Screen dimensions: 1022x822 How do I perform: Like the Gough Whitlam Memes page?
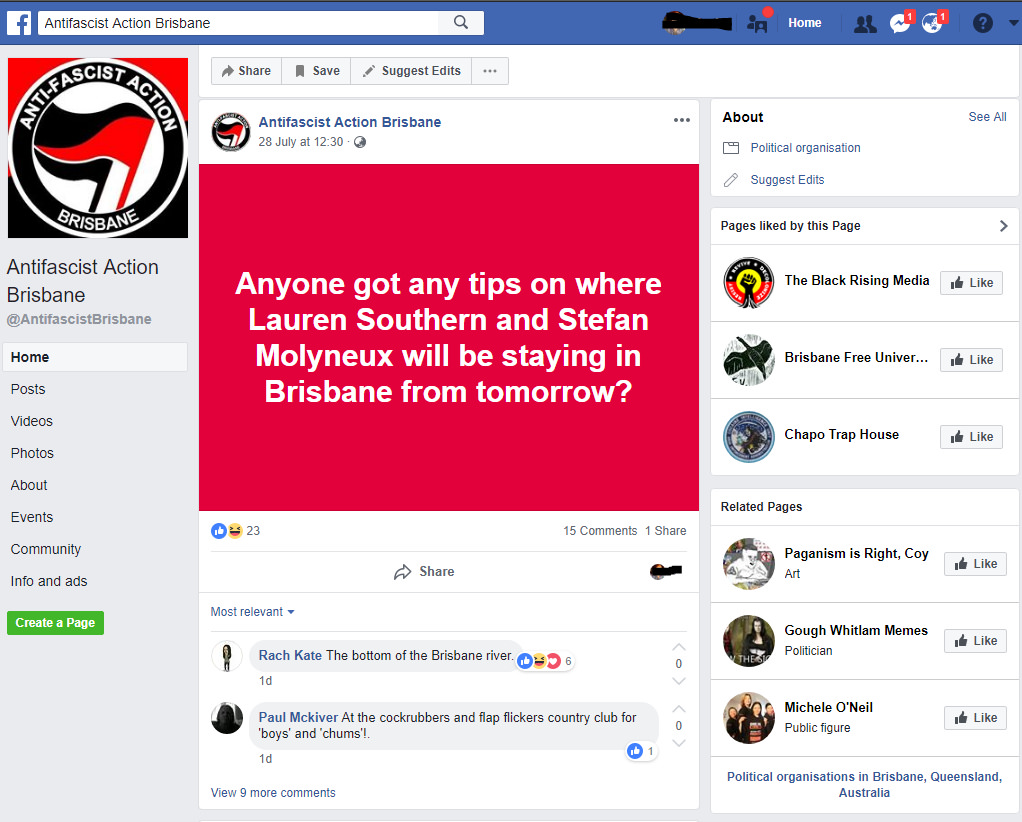coord(975,641)
